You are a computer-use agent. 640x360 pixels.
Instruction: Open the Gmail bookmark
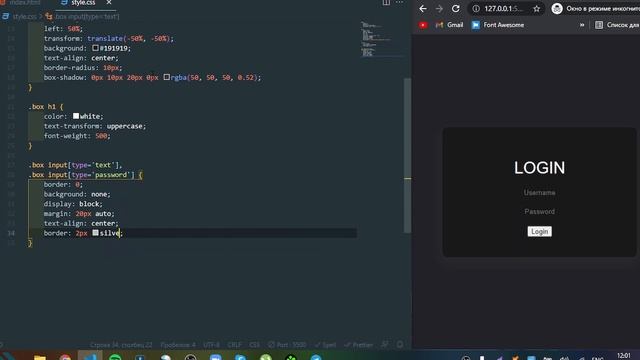coord(449,25)
